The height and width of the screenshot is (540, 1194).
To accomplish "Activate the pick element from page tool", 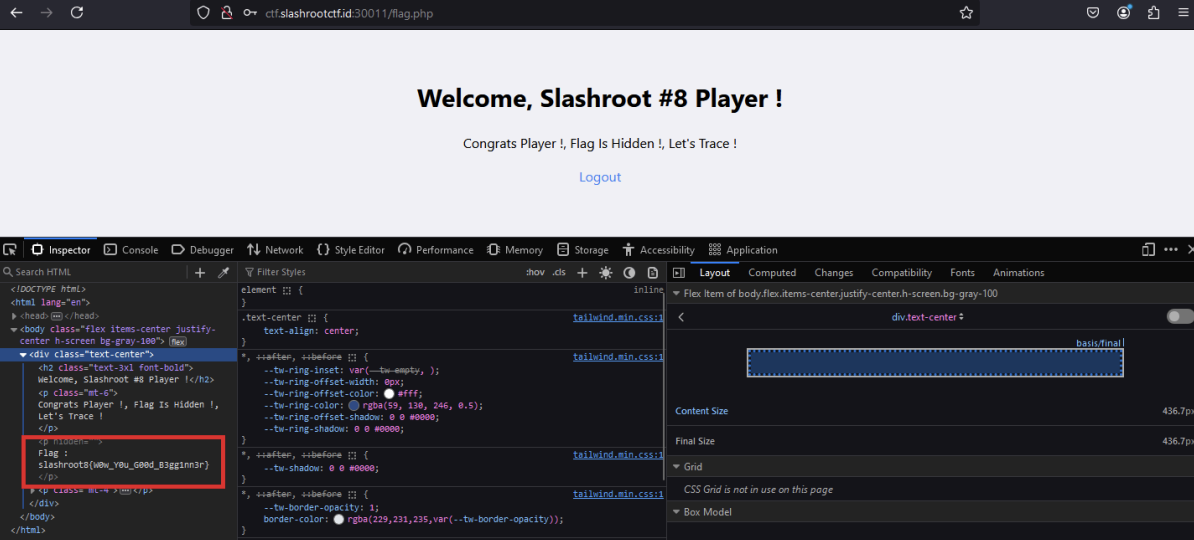I will (10, 250).
